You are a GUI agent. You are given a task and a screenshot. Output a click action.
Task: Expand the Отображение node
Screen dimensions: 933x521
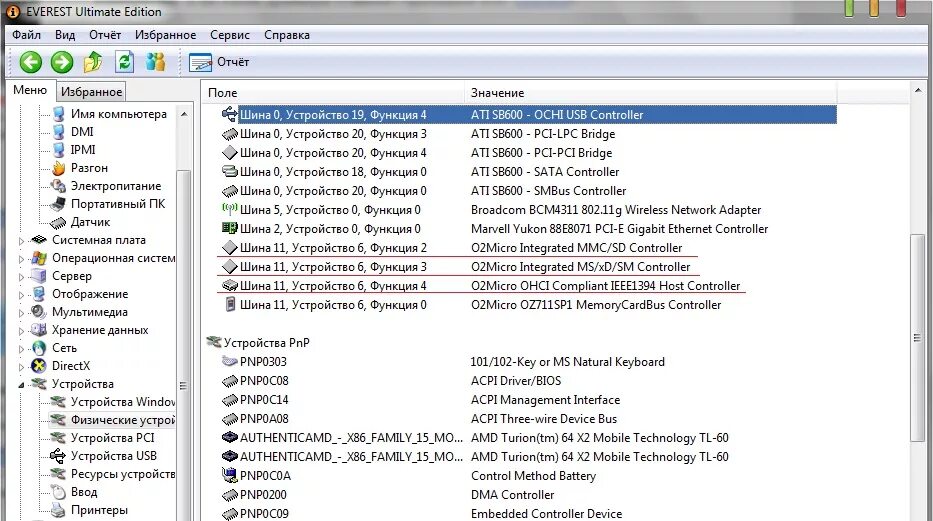pos(21,295)
